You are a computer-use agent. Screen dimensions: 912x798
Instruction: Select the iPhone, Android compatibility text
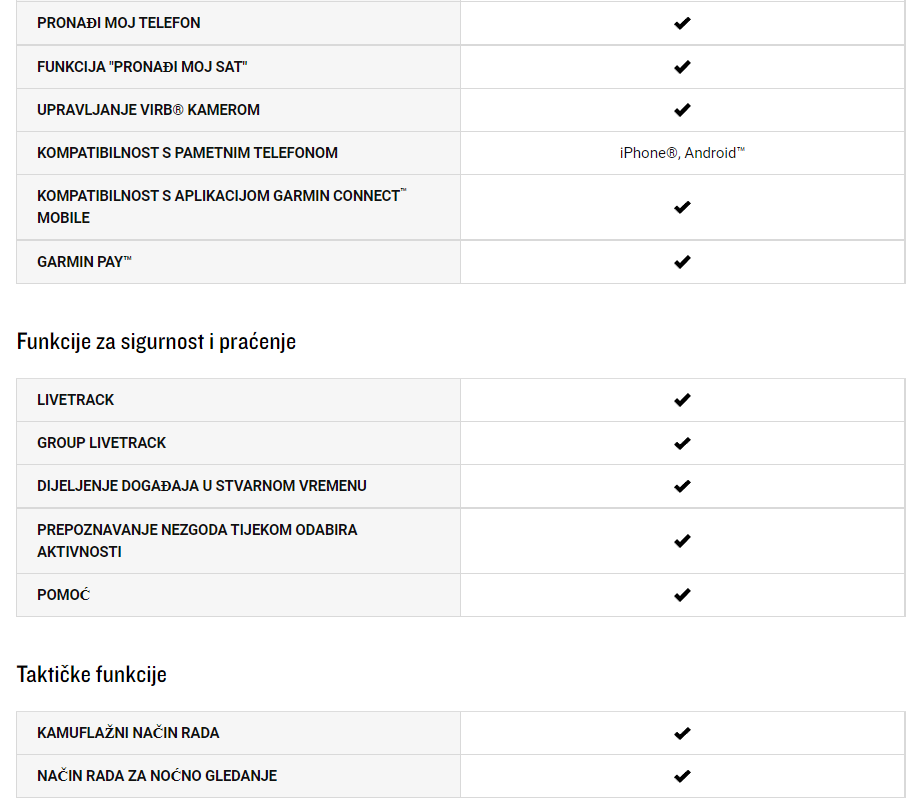click(x=682, y=153)
